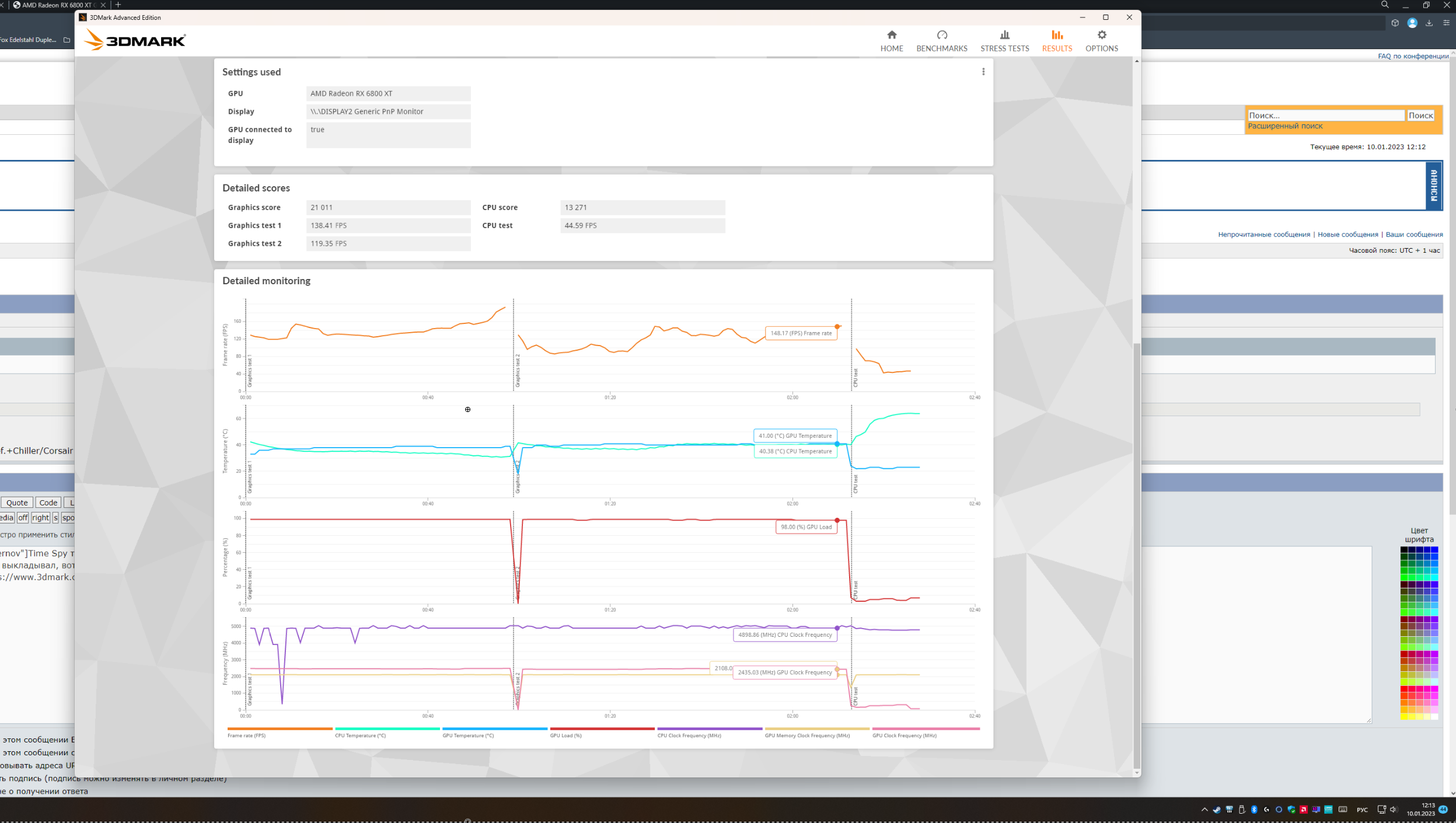
Task: Open Stress Tests in 3DMark
Action: point(1004,40)
